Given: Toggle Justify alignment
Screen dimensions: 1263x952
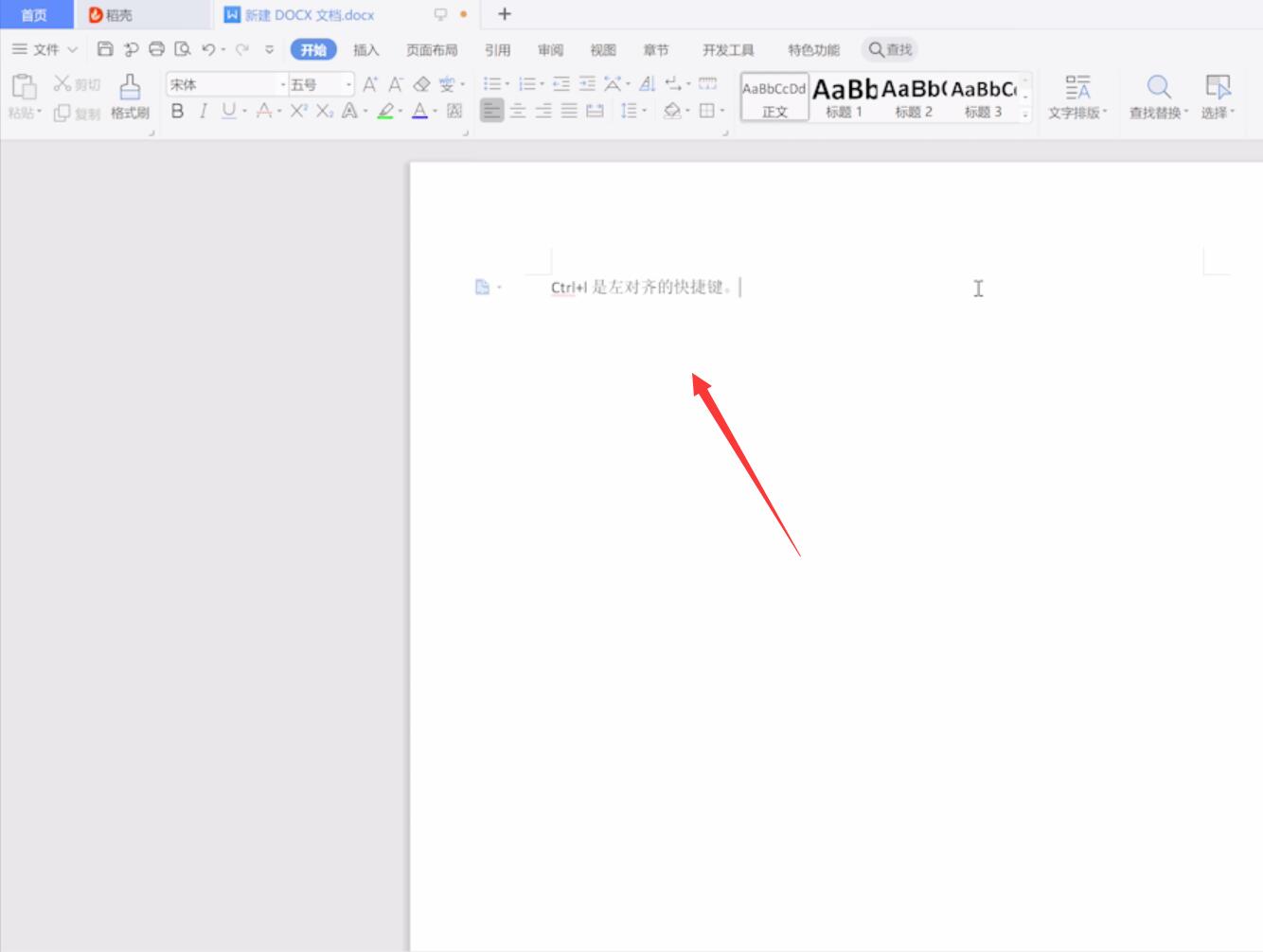Looking at the screenshot, I should pyautogui.click(x=569, y=111).
